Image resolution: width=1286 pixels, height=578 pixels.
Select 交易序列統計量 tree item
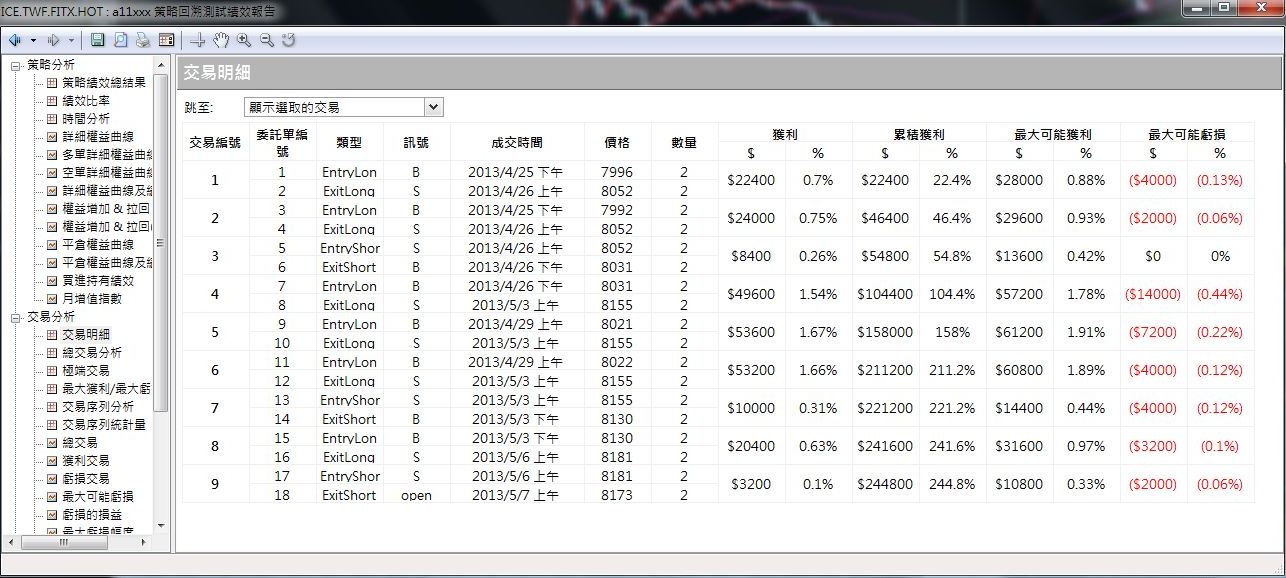104,425
